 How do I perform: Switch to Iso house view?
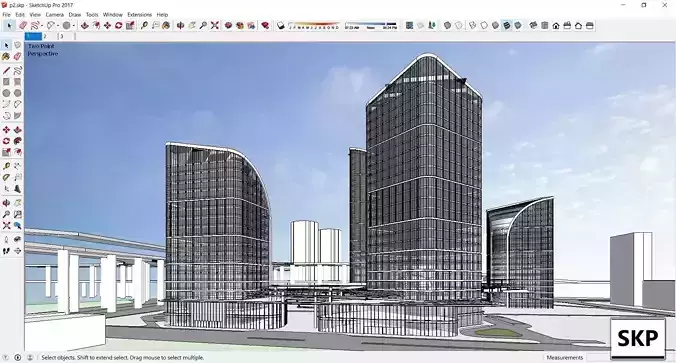coord(533,26)
